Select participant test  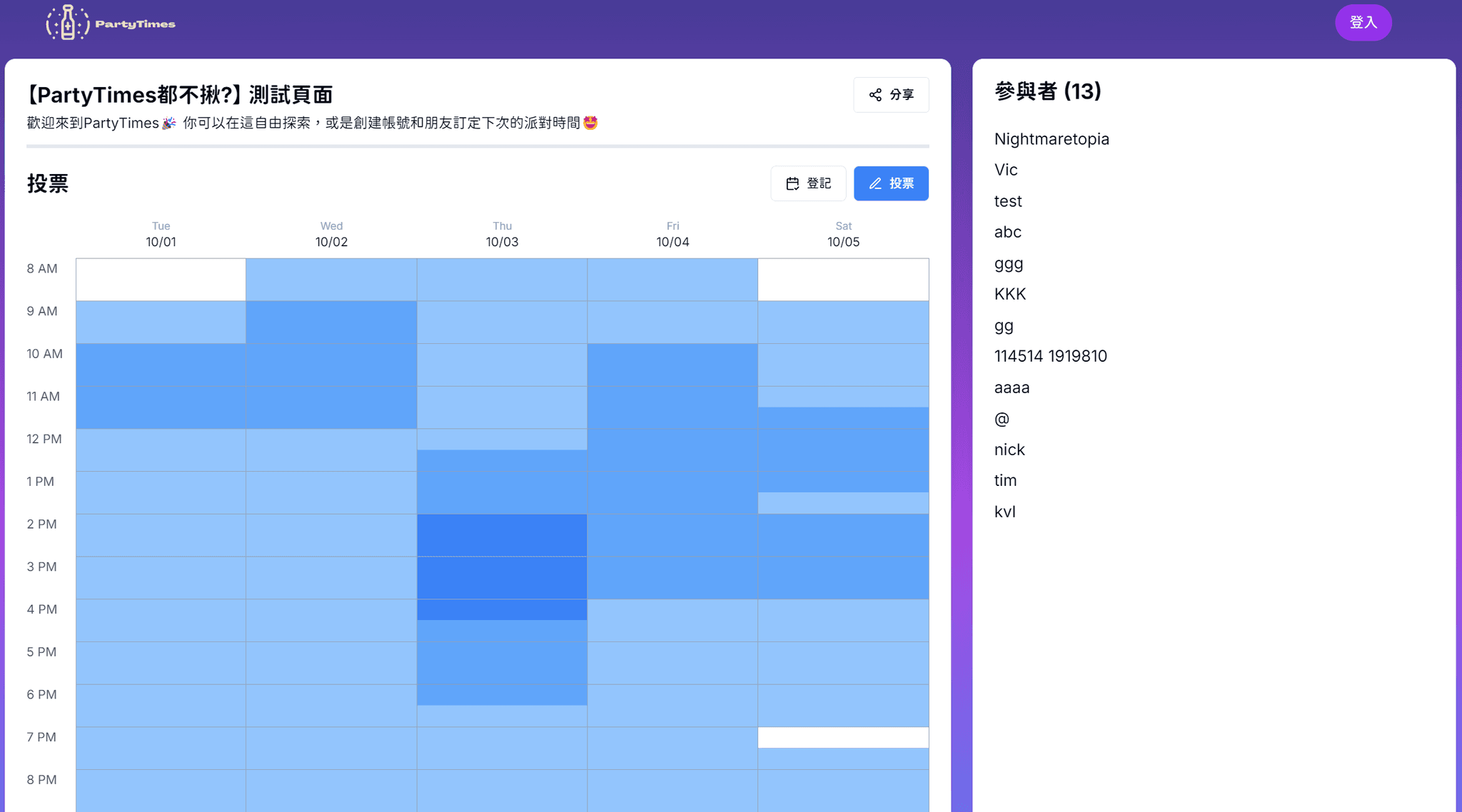click(1008, 201)
